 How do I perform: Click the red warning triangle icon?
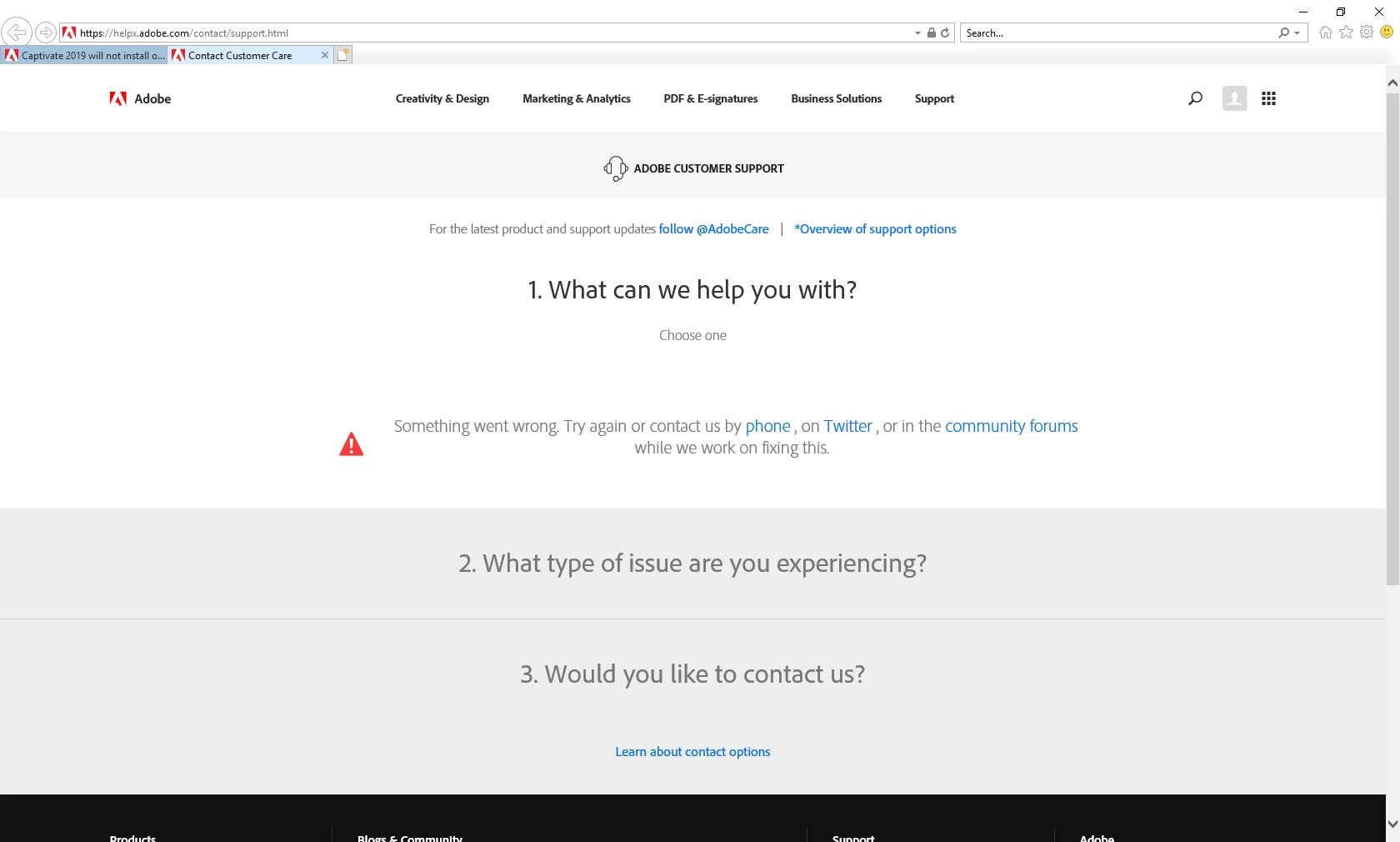point(352,444)
